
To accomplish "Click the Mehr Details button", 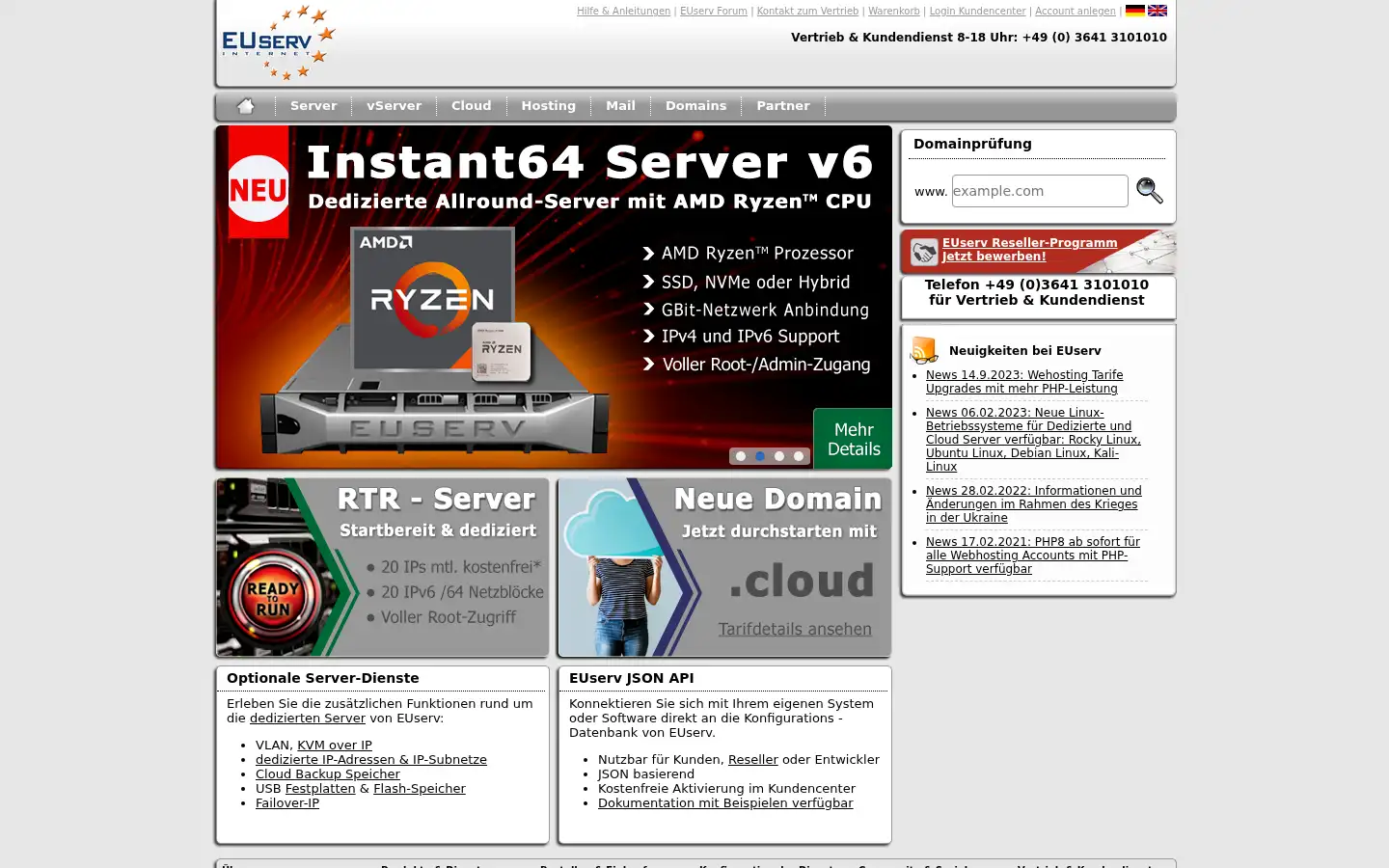I will click(x=853, y=439).
